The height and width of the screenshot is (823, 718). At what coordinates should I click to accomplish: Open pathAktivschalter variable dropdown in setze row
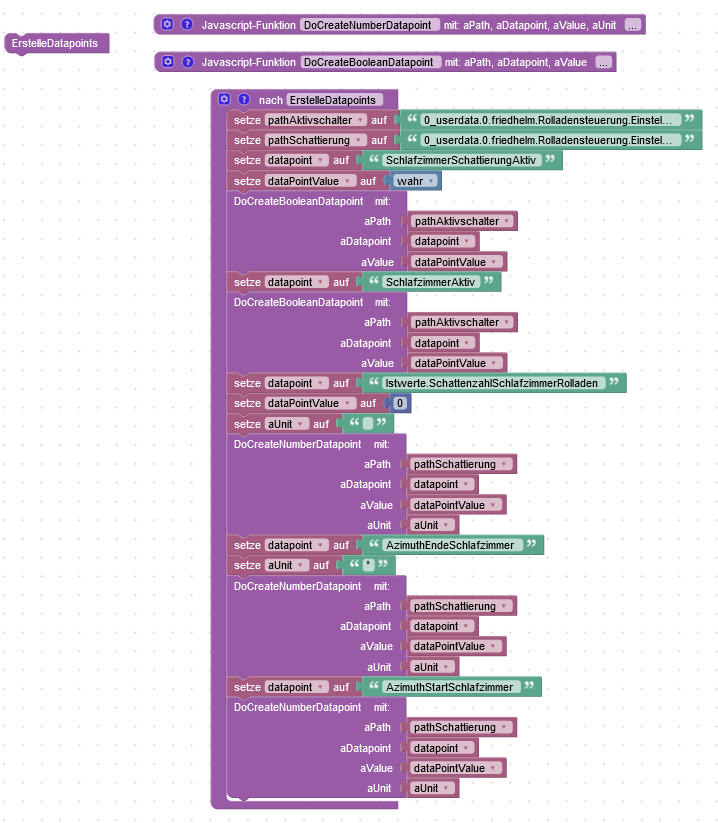pyautogui.click(x=315, y=120)
